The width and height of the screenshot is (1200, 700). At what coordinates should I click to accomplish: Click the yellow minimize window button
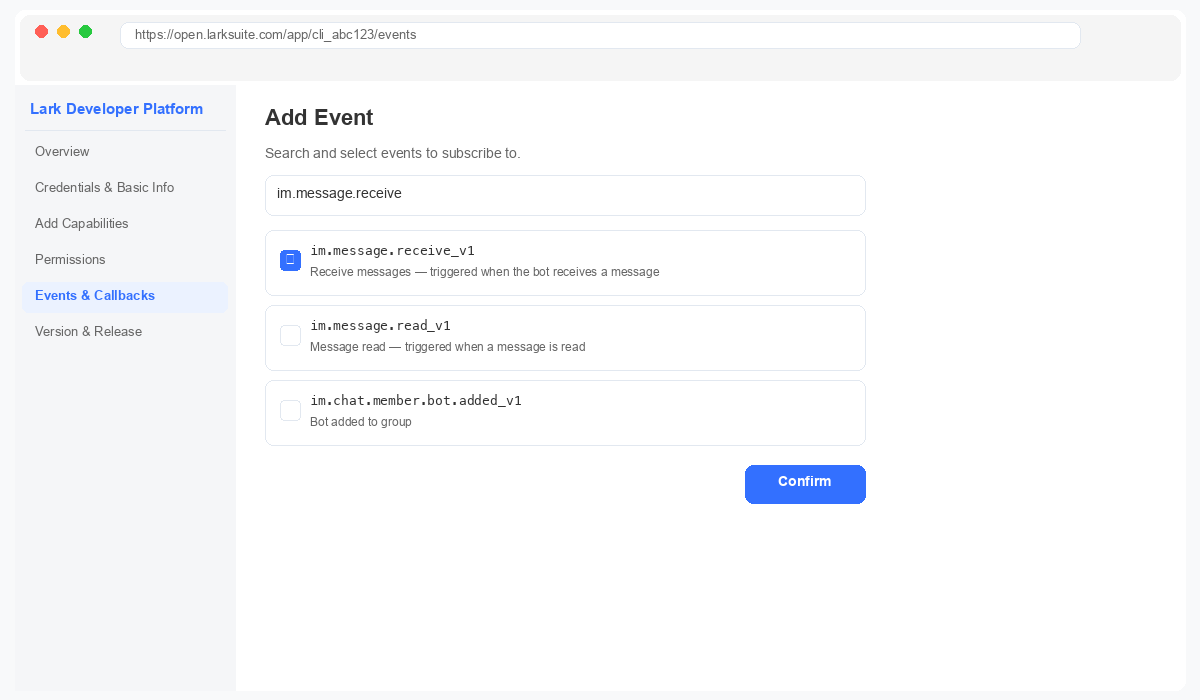(x=63, y=32)
